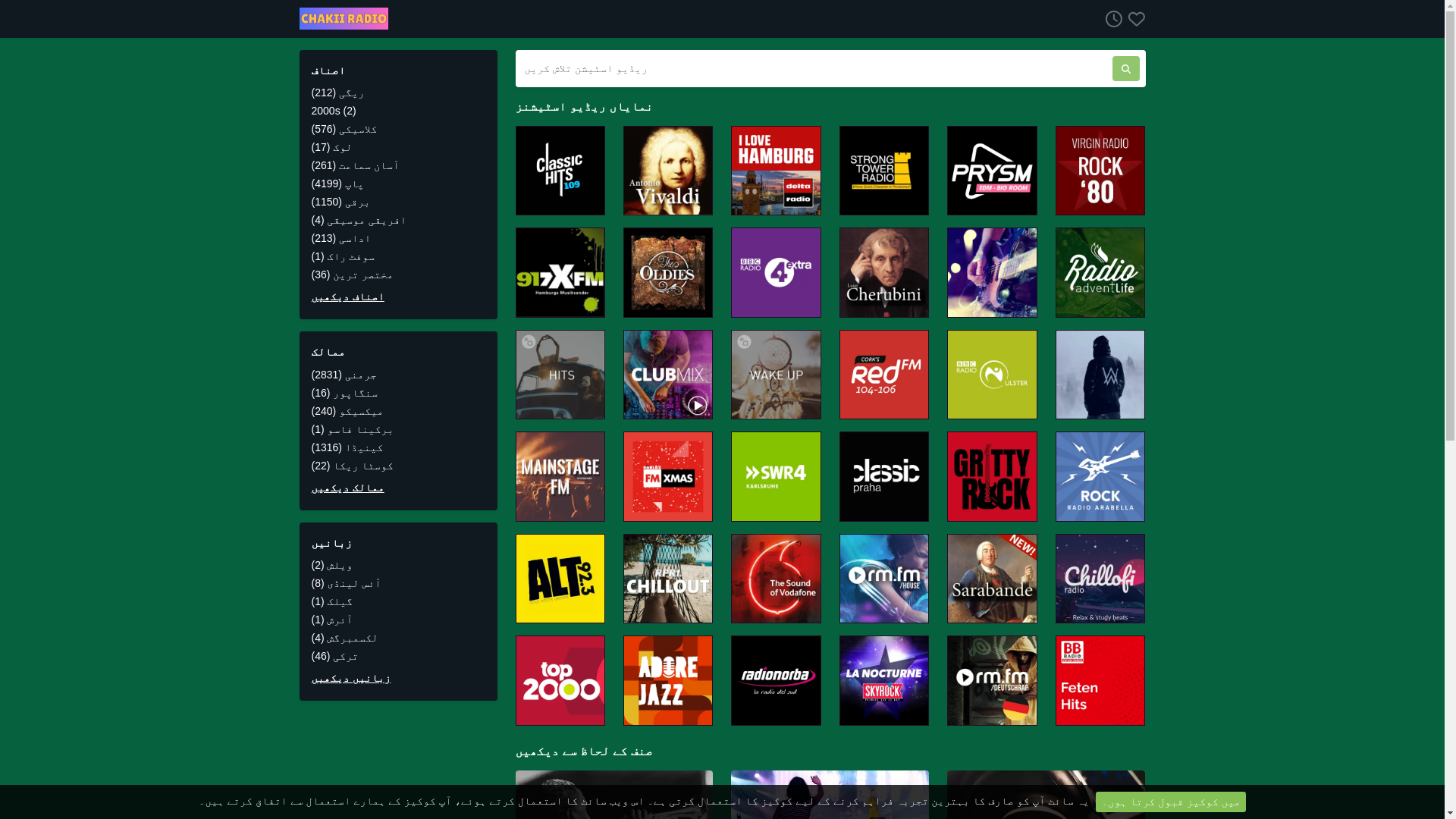Open the see-all languages link
Image resolution: width=1456 pixels, height=819 pixels.
(x=351, y=679)
